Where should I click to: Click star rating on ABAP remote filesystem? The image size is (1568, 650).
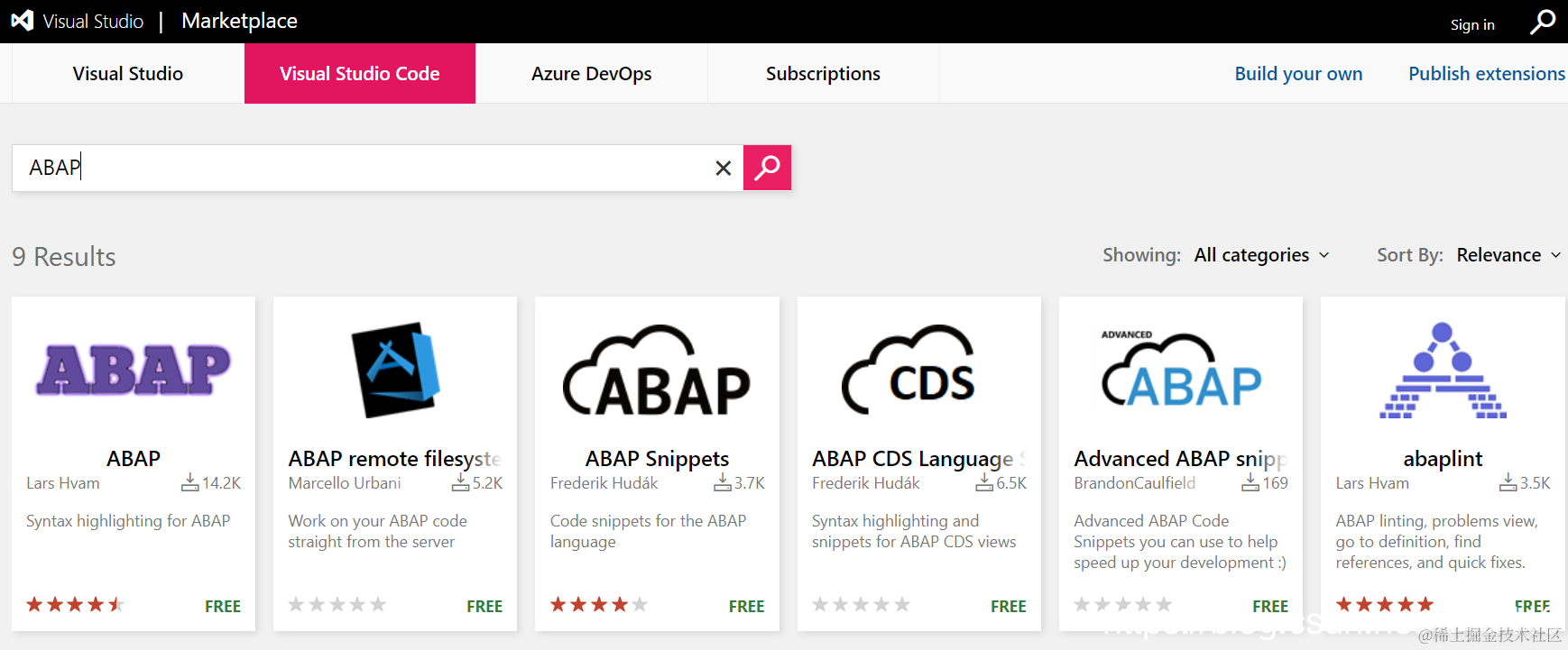[337, 604]
